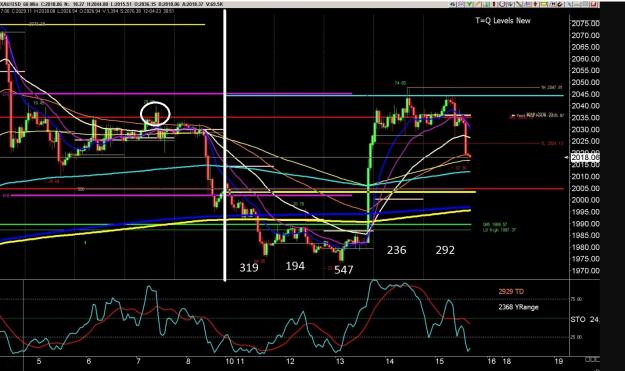
Task: Select the cyan horizontal line near 2044
Action: click(x=395, y=96)
